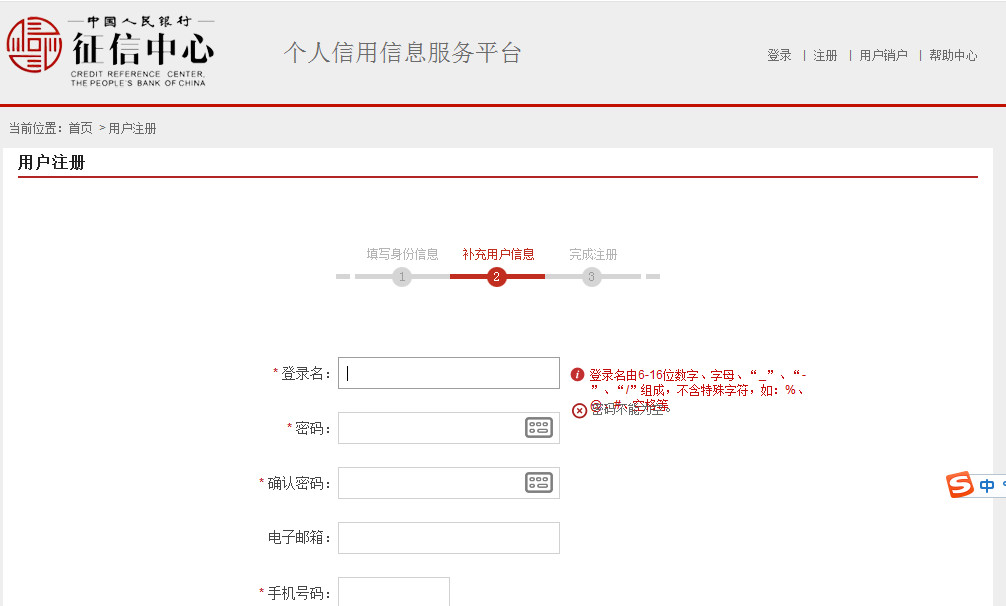Select the step 3 circle indicator
The width and height of the screenshot is (1006, 606).
coord(592,277)
